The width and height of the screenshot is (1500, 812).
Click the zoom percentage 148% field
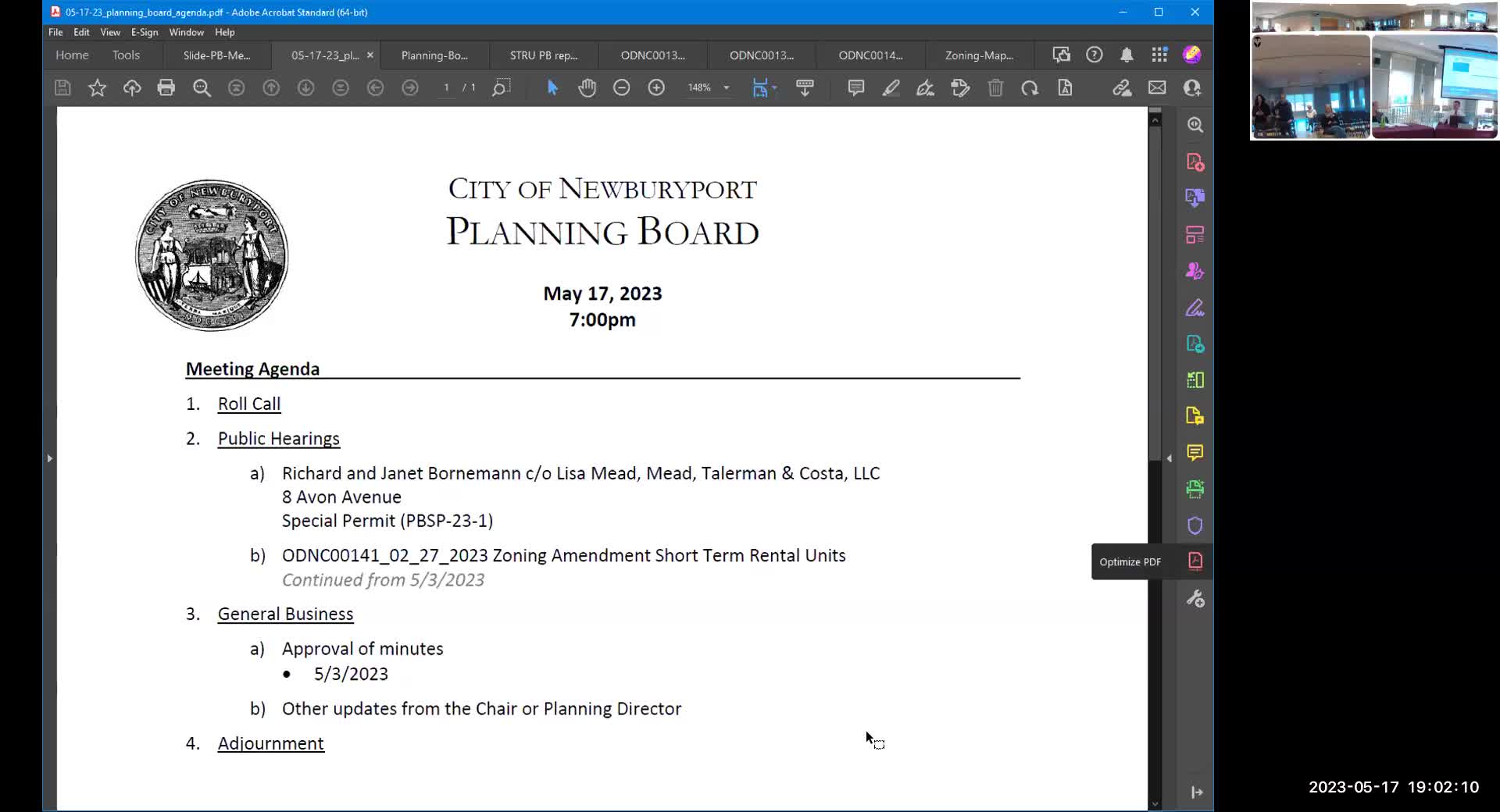click(699, 88)
